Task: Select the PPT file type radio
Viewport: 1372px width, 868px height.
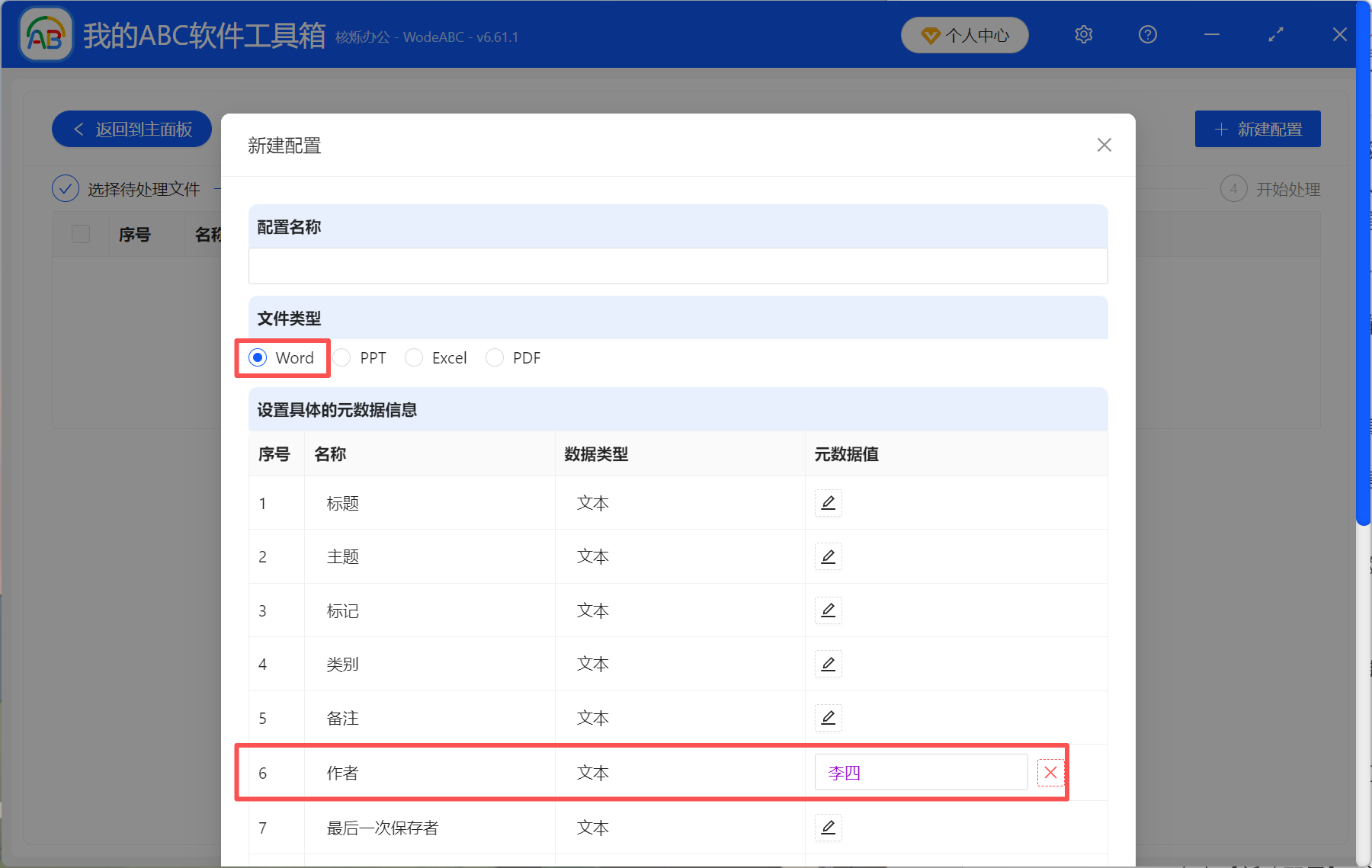Action: (342, 358)
